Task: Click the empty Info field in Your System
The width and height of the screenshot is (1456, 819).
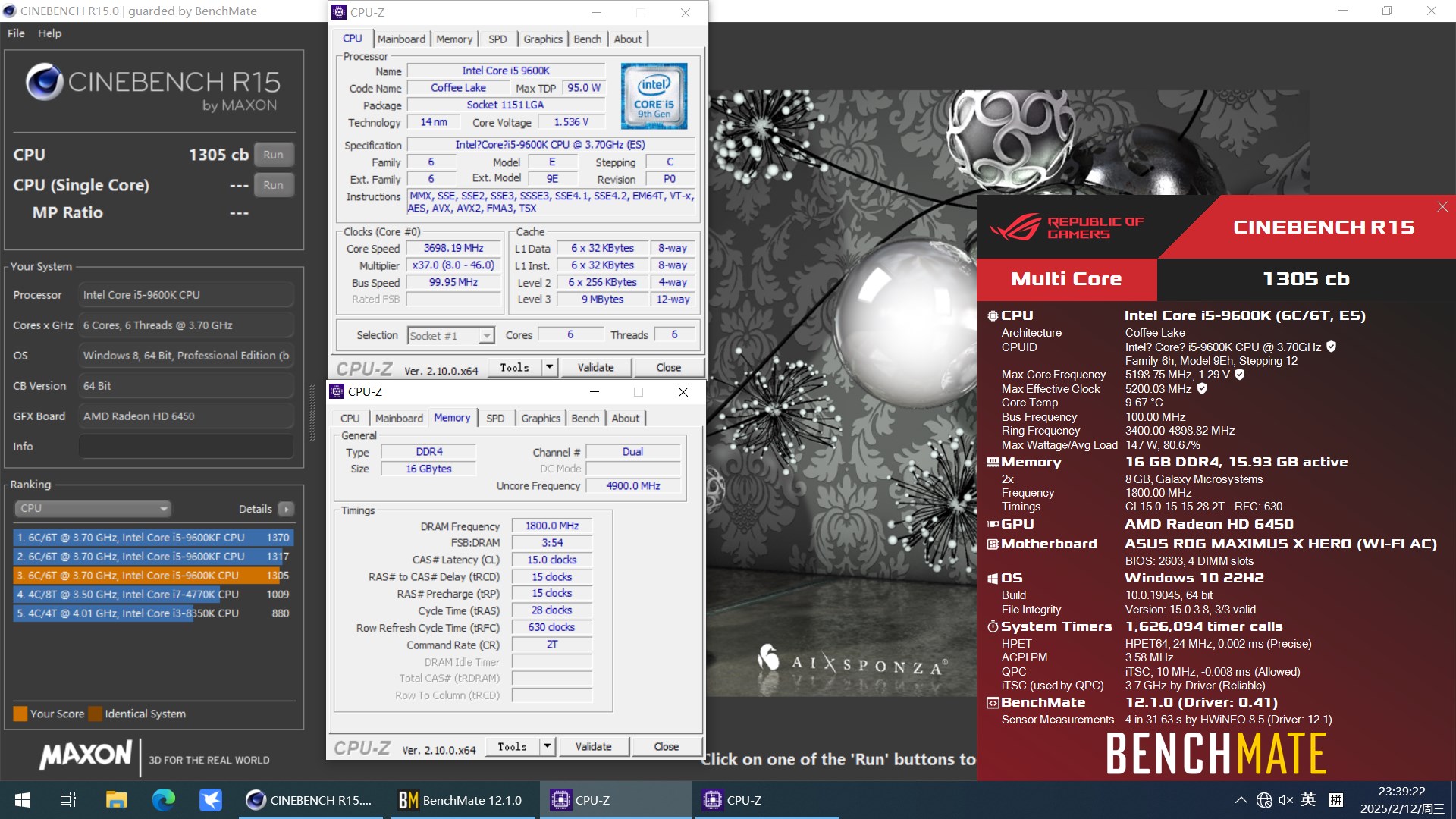Action: 186,447
